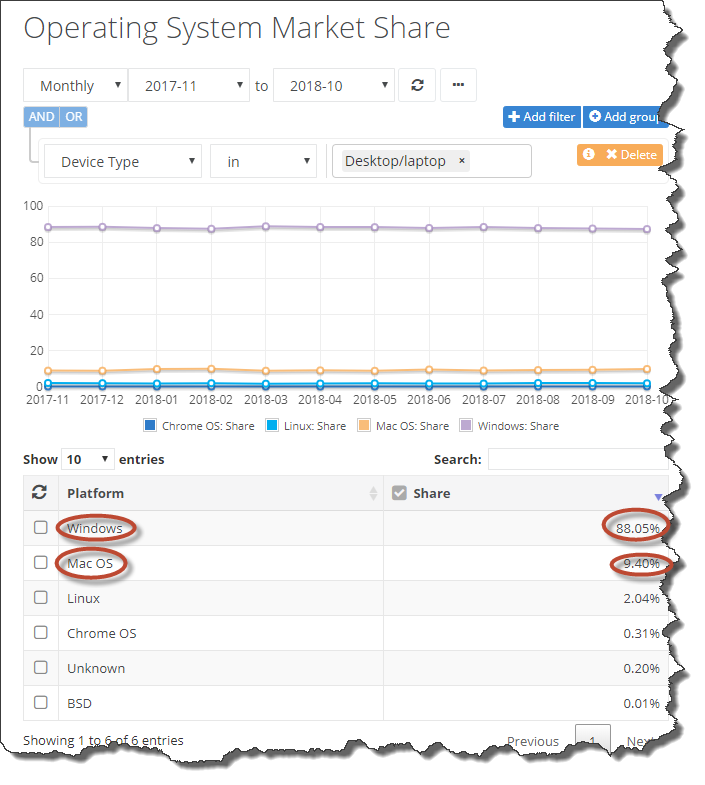
Task: Remove the Desktop/laptop filter tag
Action: point(462,161)
